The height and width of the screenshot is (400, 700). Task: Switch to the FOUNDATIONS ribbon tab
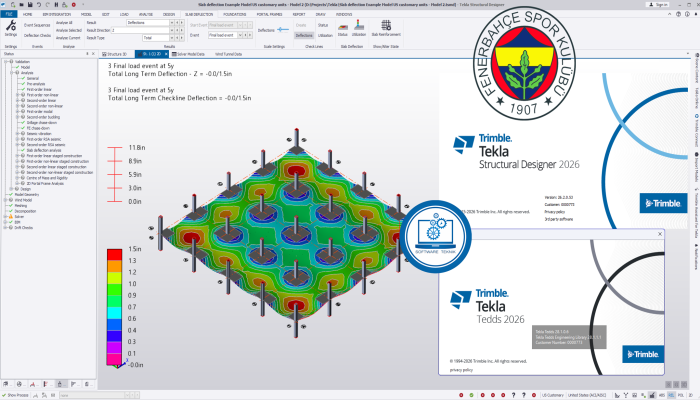tap(234, 14)
